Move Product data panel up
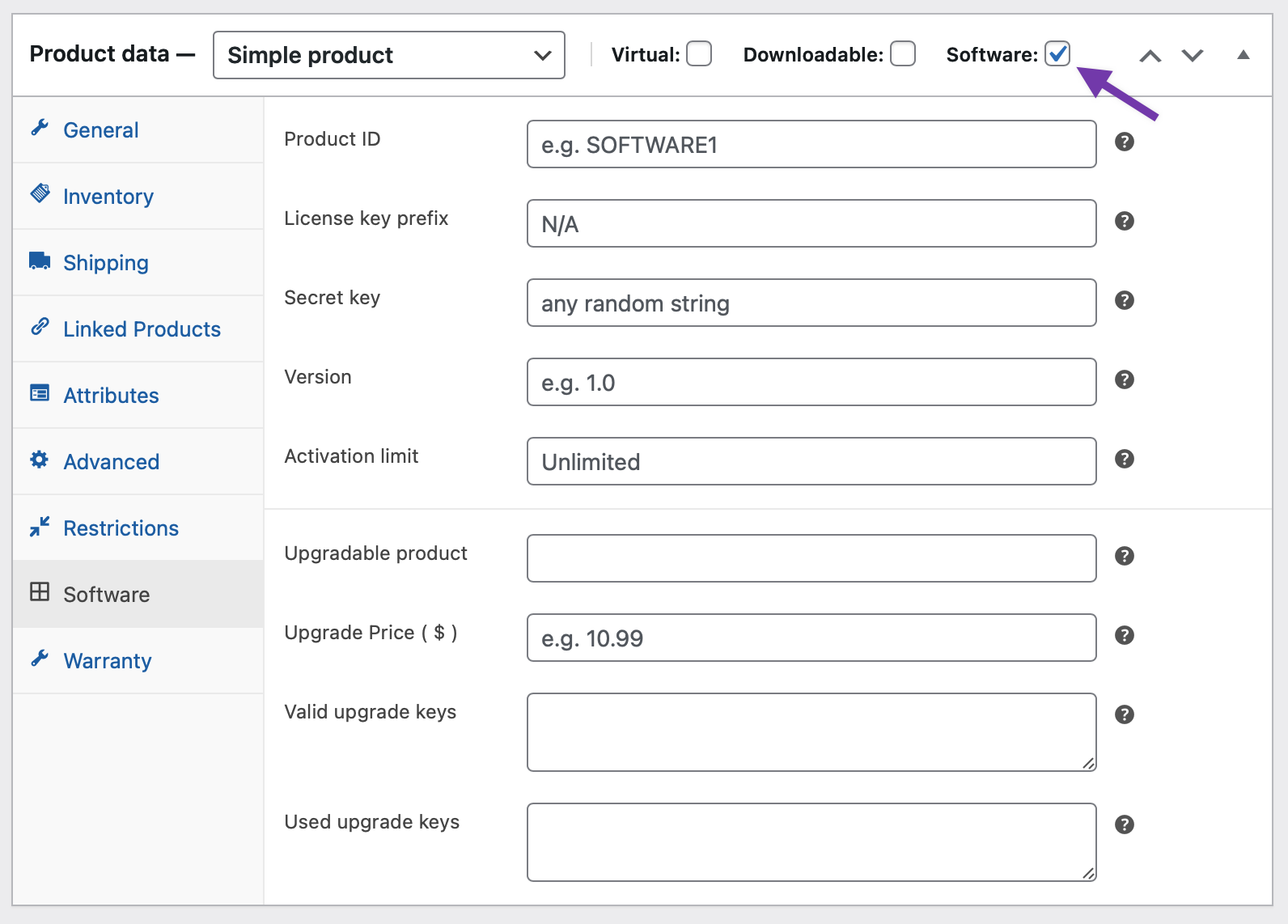 [1150, 55]
